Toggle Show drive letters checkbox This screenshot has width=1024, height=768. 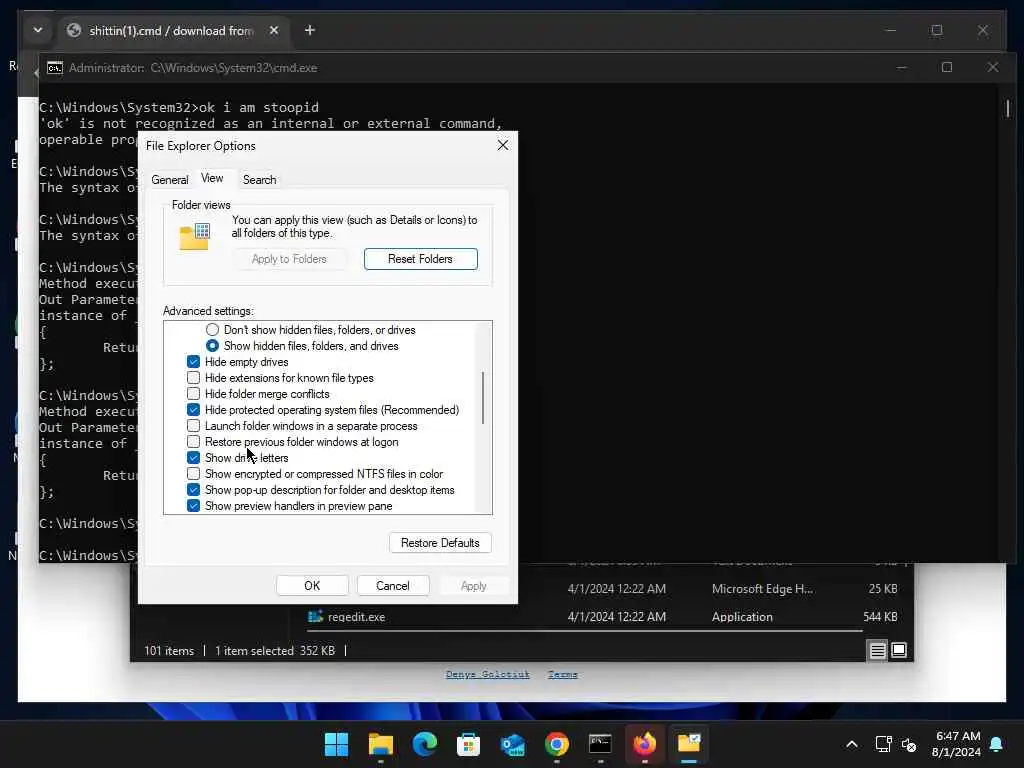pyautogui.click(x=193, y=458)
